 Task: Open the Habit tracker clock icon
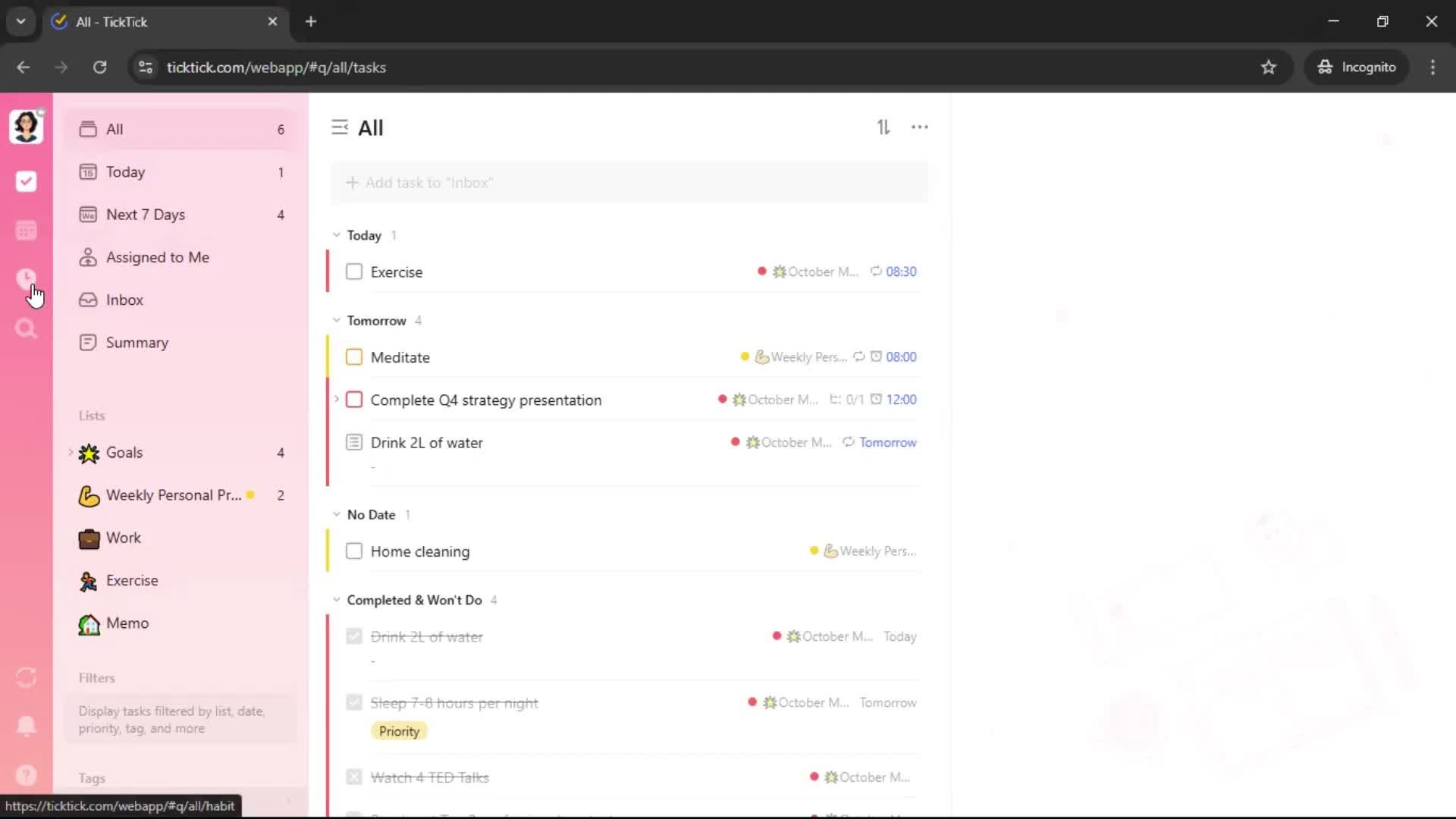click(26, 278)
